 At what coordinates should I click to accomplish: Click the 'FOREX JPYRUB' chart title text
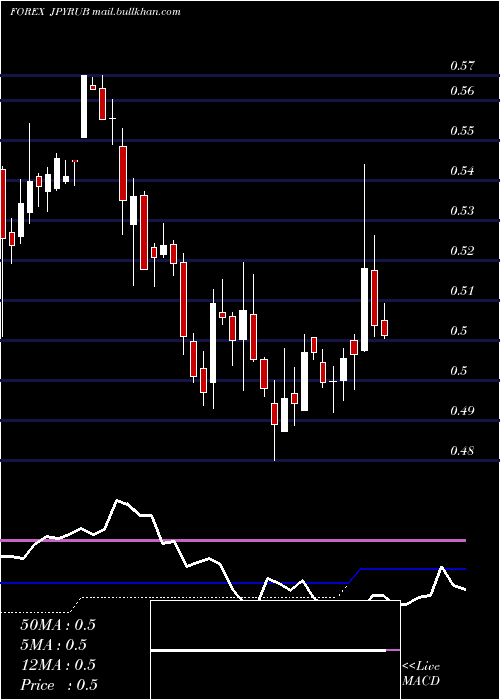(x=50, y=12)
